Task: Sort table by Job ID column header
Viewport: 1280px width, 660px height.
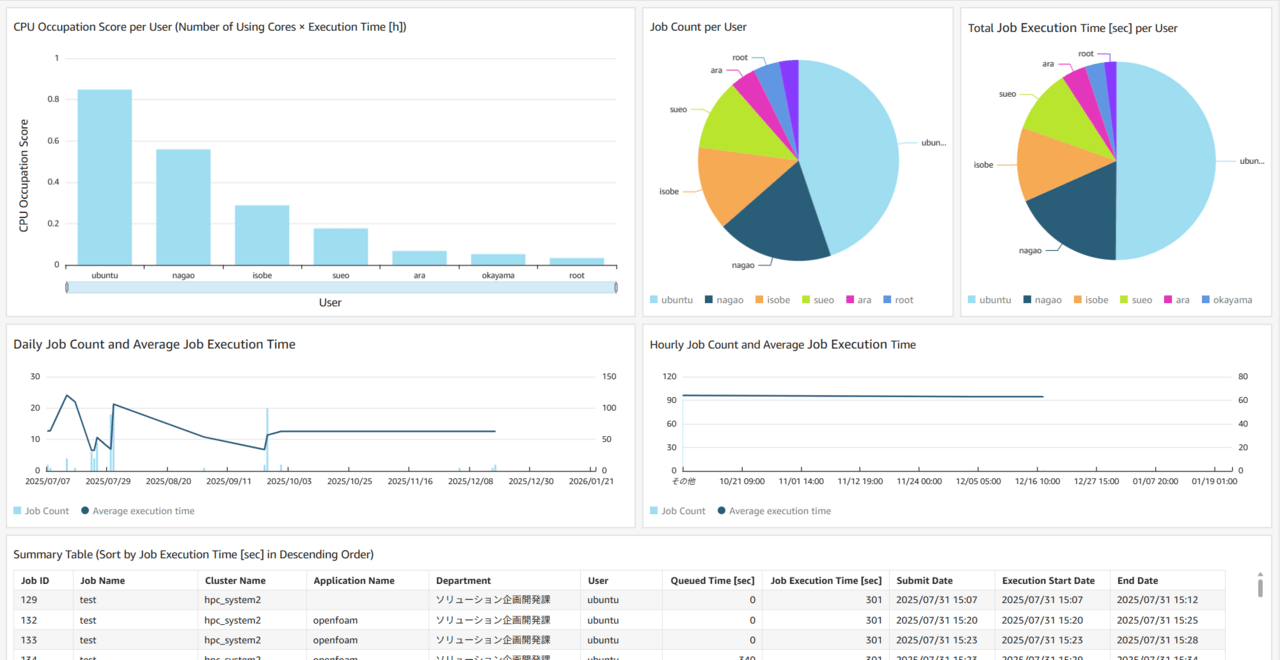Action: (35, 580)
